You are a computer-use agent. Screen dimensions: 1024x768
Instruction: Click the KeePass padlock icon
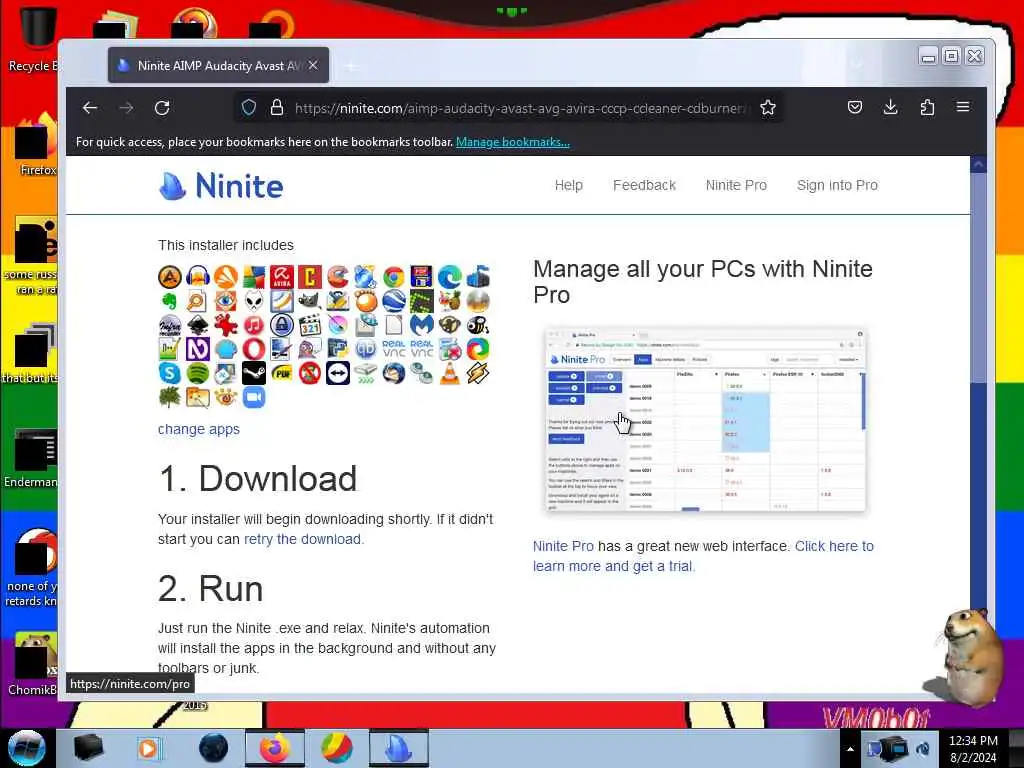point(282,325)
